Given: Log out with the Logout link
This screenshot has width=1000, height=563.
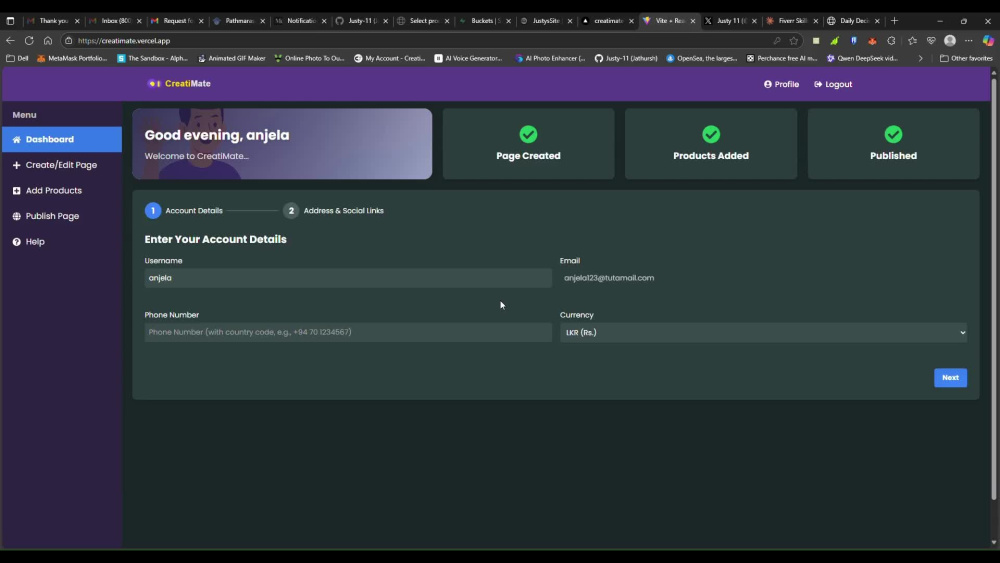Looking at the screenshot, I should tap(833, 84).
